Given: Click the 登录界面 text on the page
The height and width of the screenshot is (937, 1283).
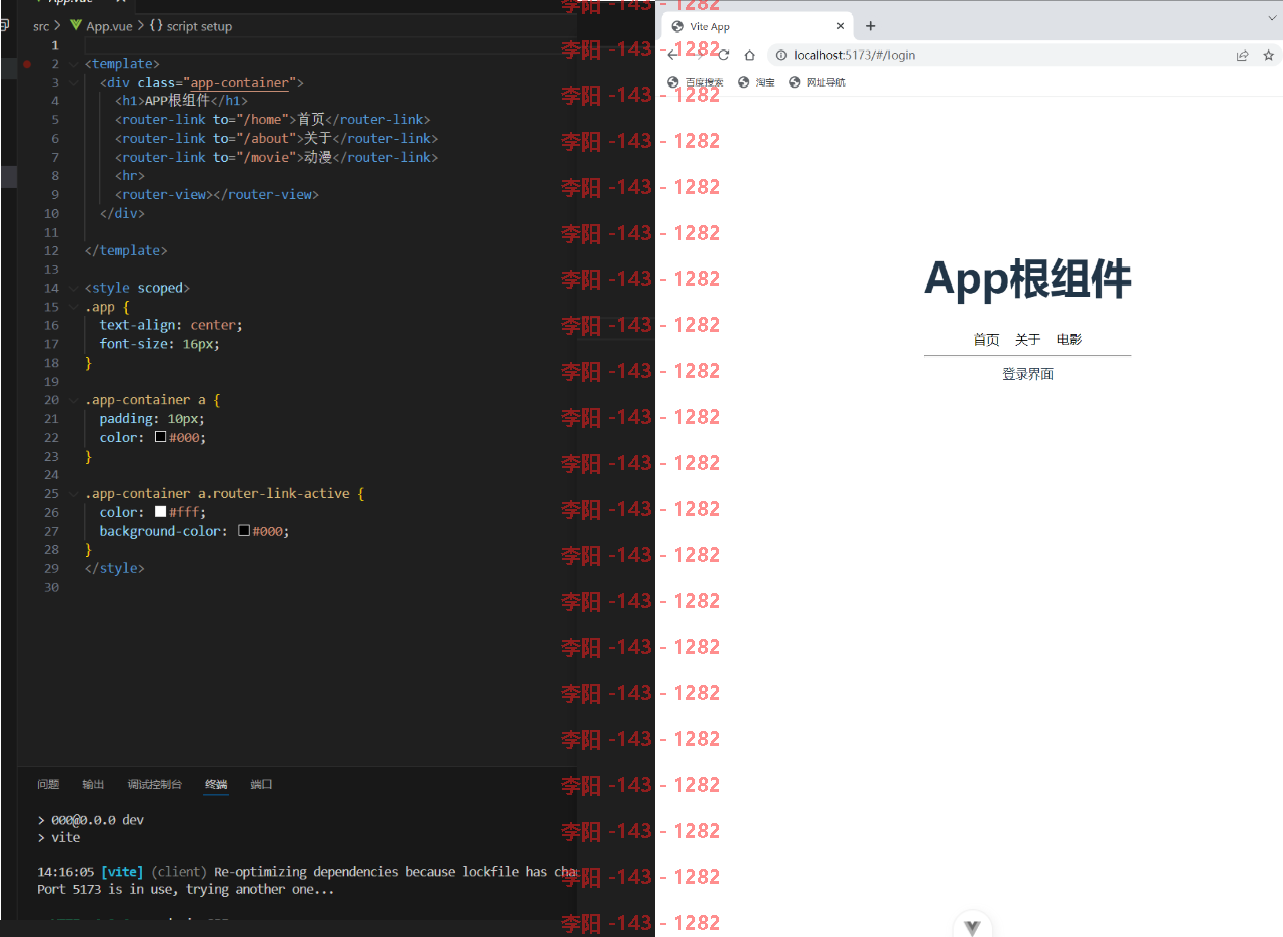Looking at the screenshot, I should pyautogui.click(x=1028, y=374).
